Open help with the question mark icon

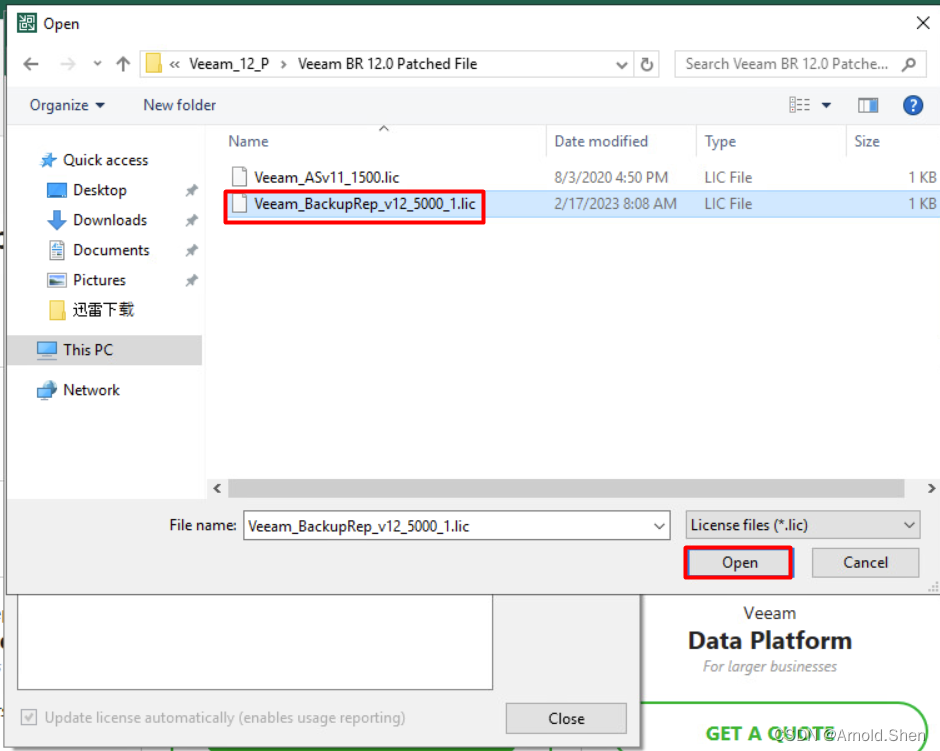click(x=912, y=105)
